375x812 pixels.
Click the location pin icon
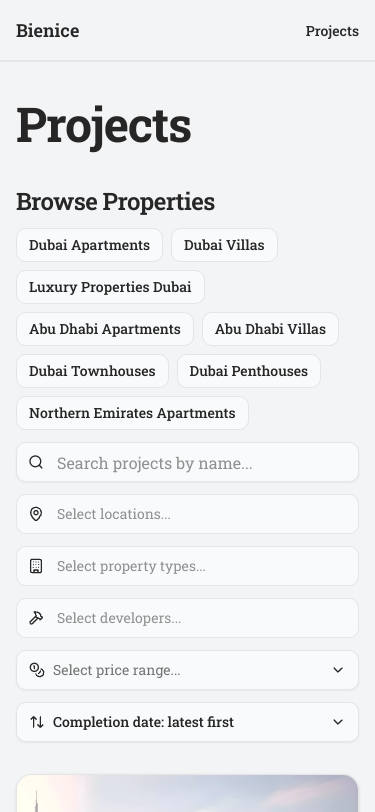click(36, 514)
